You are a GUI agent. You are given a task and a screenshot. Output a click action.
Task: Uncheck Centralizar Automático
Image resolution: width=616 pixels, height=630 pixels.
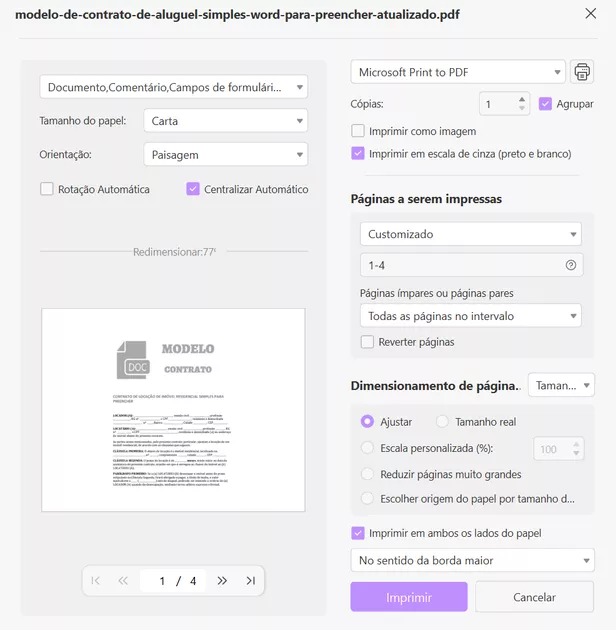click(x=193, y=189)
